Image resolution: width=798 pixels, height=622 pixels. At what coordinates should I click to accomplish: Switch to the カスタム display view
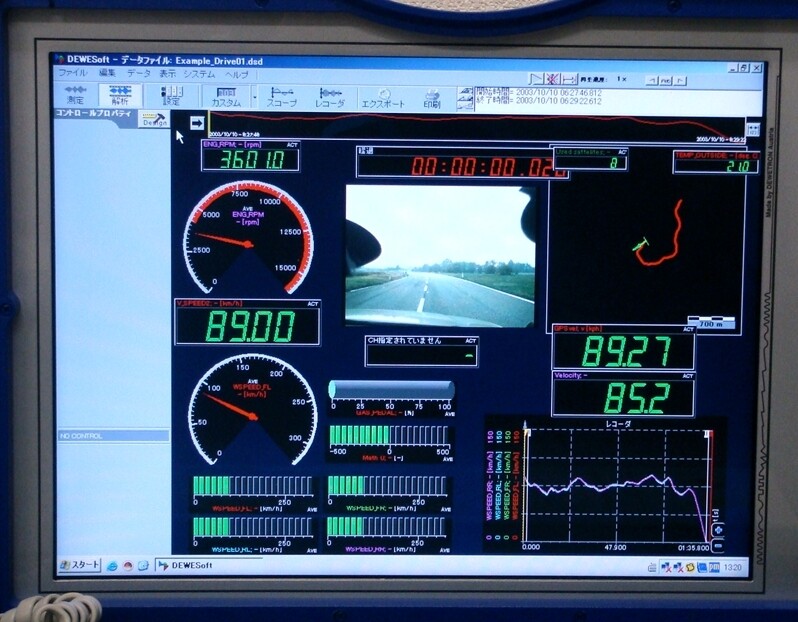tap(226, 97)
